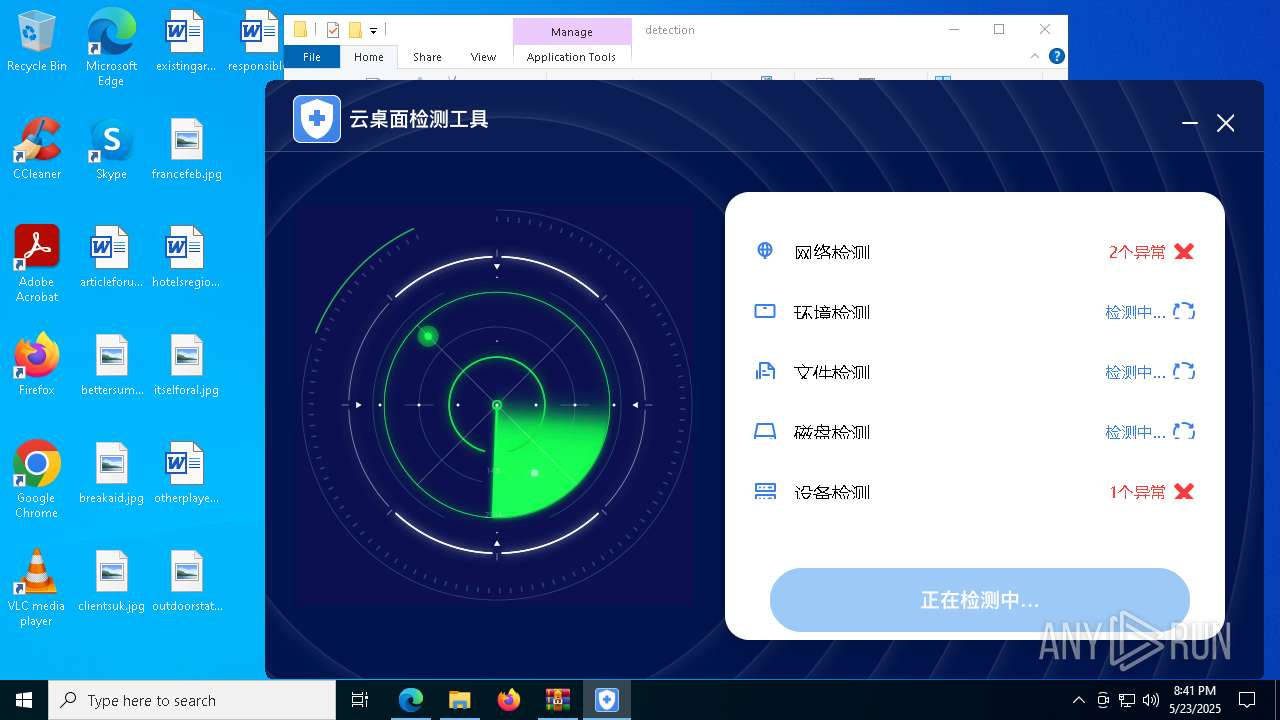Click the disk detection drive icon

(x=765, y=431)
